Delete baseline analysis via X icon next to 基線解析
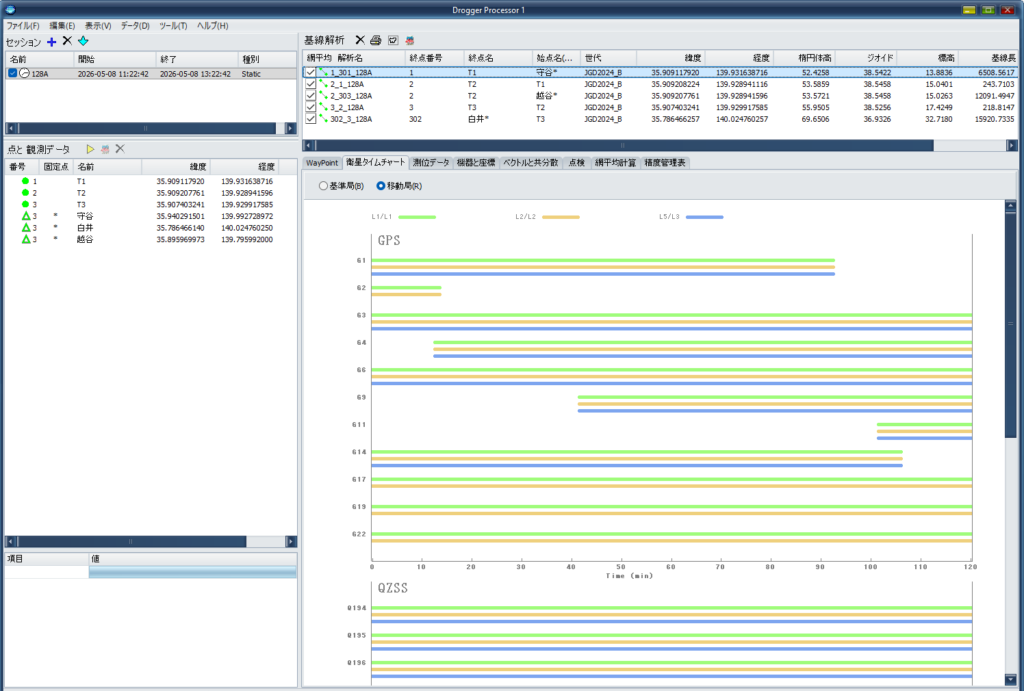Viewport: 1024px width, 691px height. point(360,40)
